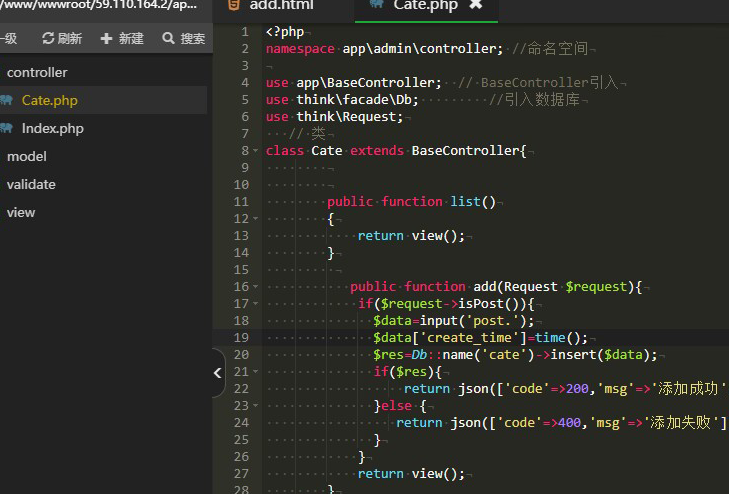Click "$data['create_time']" in line 19
Screen dimensions: 729x494
click(450, 338)
